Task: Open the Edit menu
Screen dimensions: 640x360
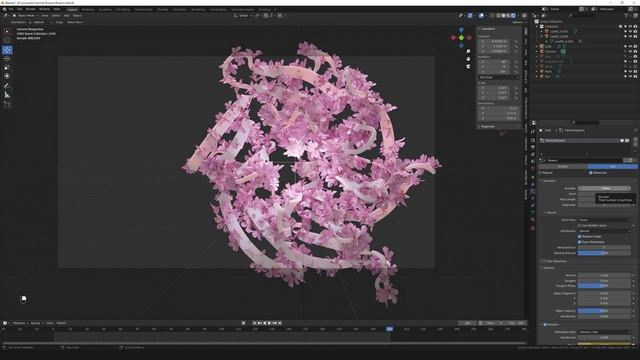Action: pos(19,9)
